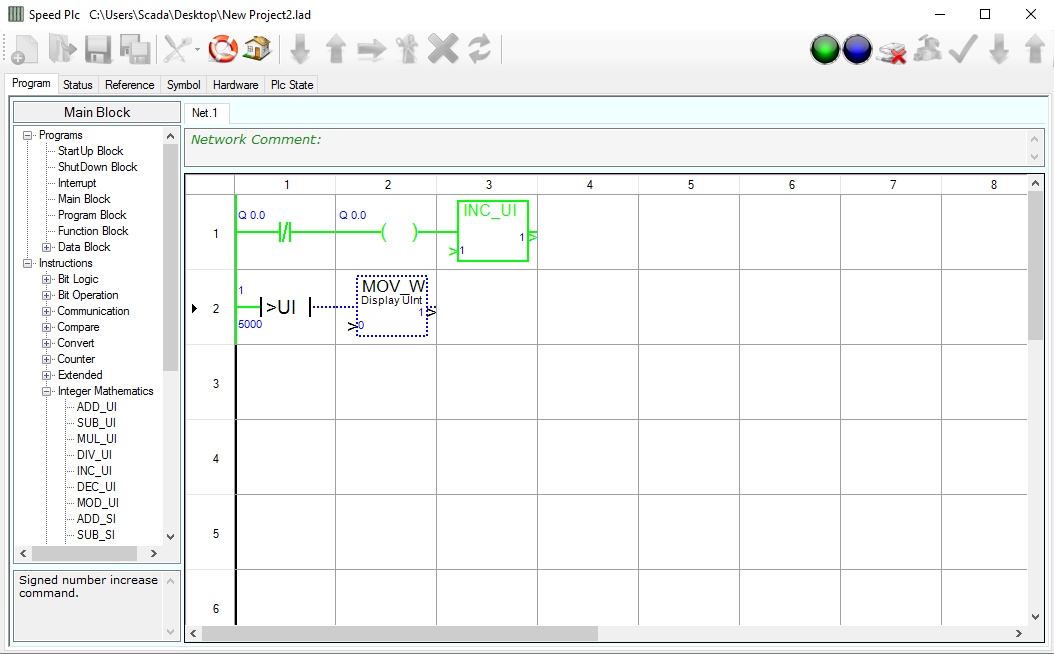Screen dimensions: 1054x654
Task: Select the MOV_W block in row 2
Action: (392, 306)
